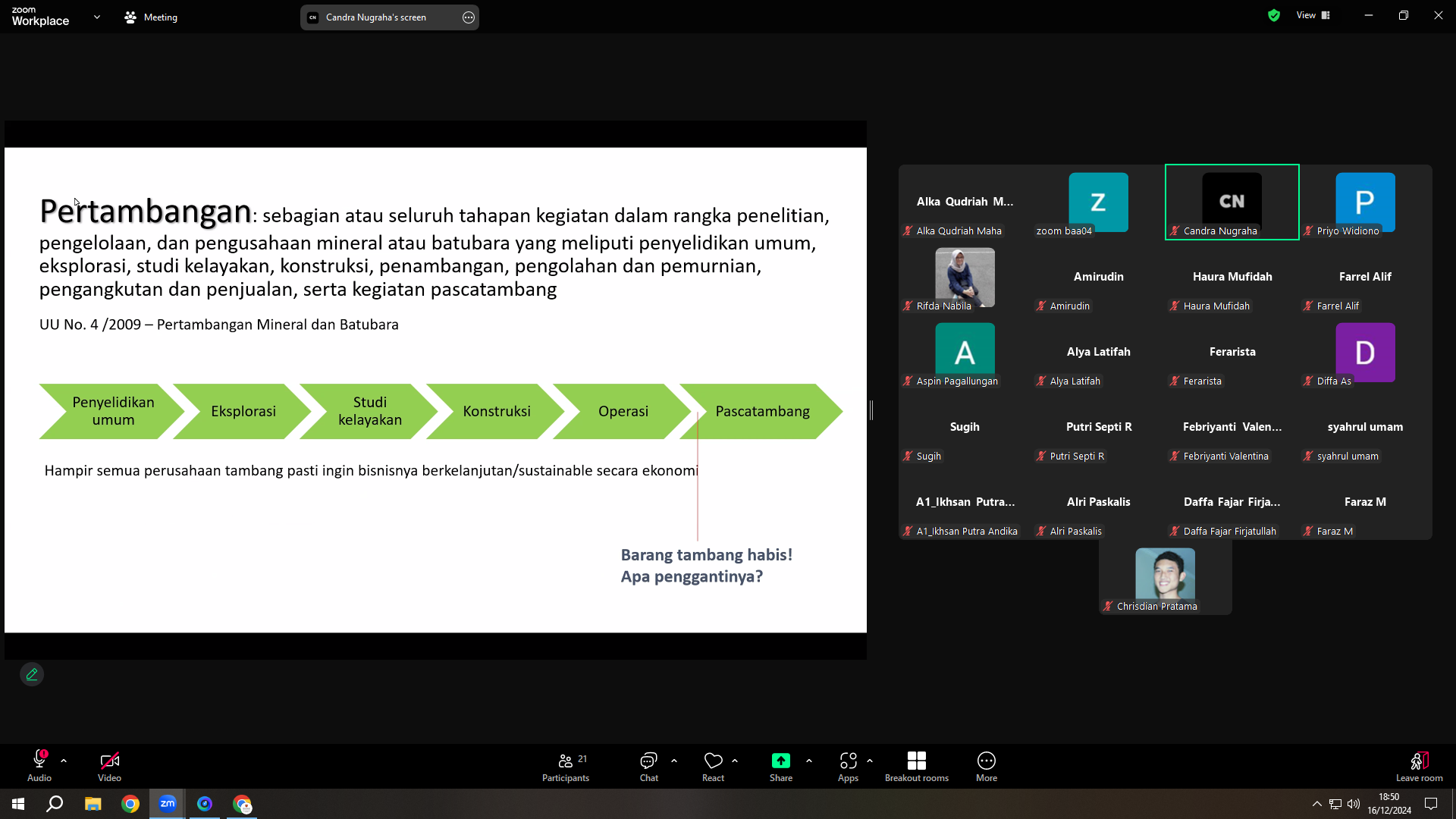Expand apps options caret beside Apps
The height and width of the screenshot is (819, 1456).
tap(870, 761)
